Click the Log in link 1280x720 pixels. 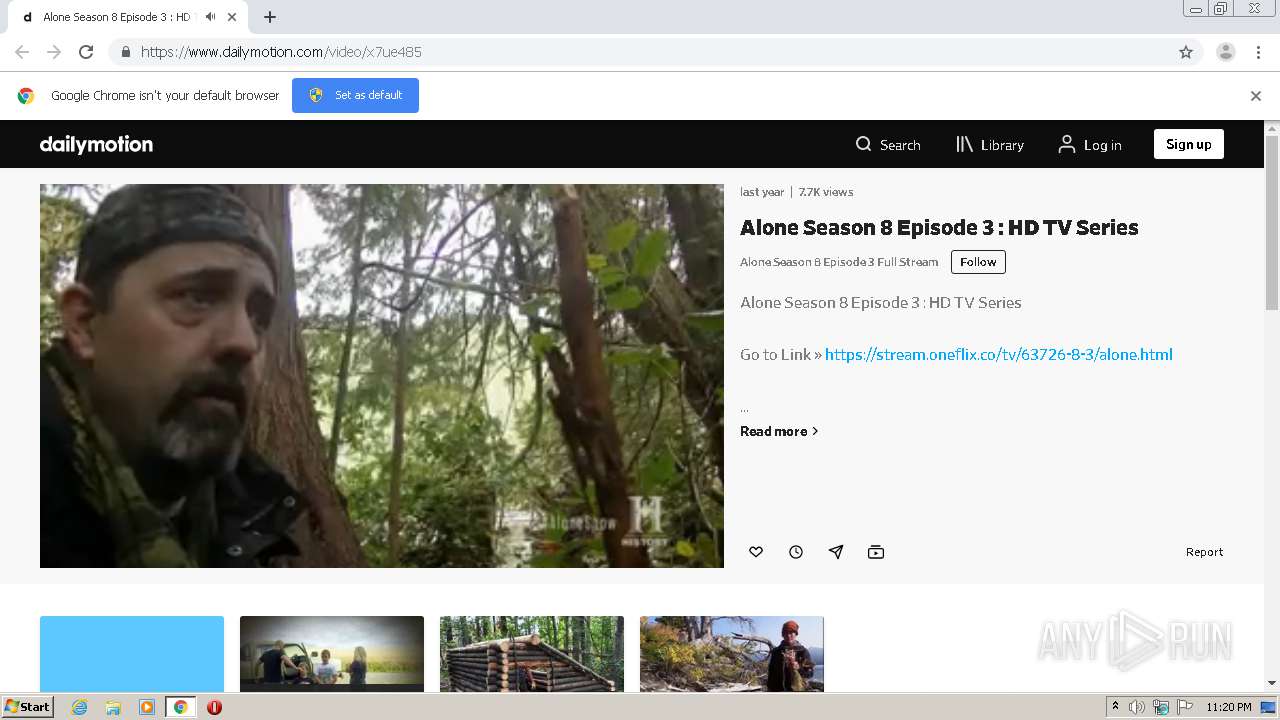(x=1090, y=145)
